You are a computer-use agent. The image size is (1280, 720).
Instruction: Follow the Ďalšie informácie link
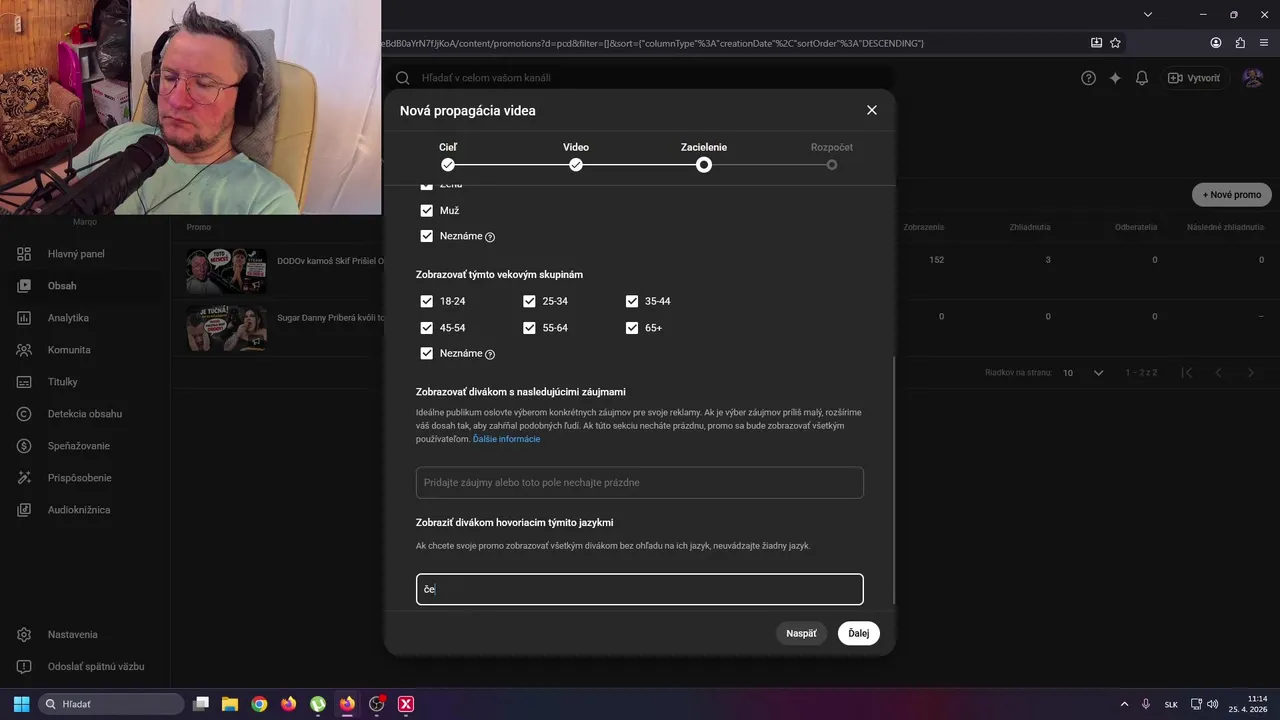506,439
